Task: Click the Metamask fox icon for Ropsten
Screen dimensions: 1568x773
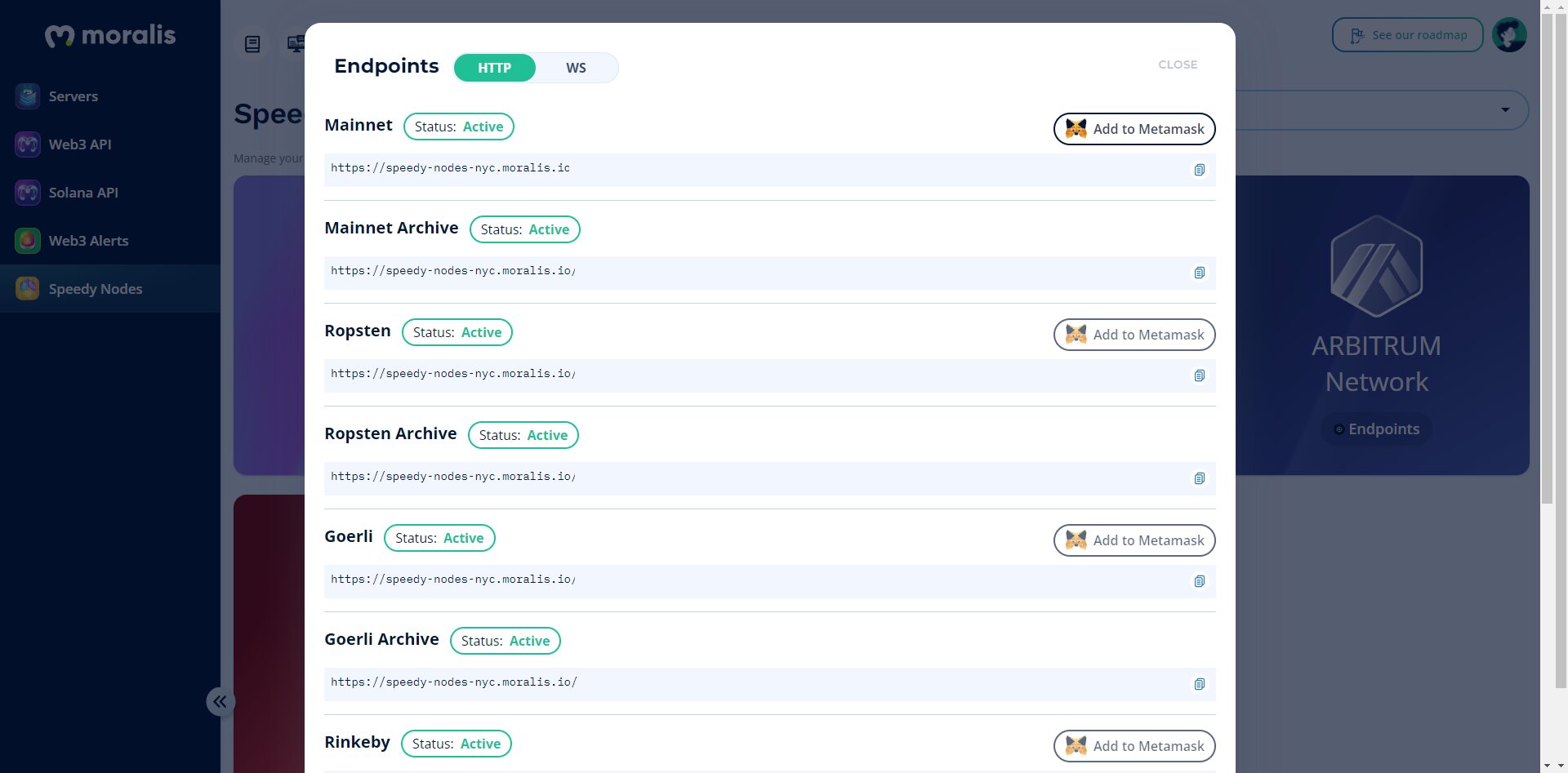Action: [x=1076, y=334]
